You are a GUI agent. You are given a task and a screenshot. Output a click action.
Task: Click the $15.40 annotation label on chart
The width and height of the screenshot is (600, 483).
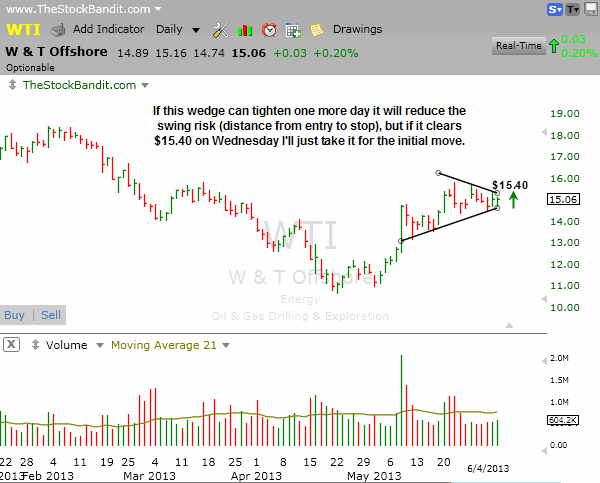[x=510, y=185]
